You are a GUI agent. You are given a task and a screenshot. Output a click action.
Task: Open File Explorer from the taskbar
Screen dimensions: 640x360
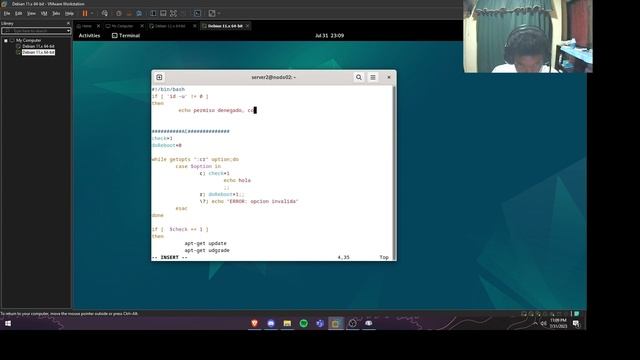point(287,323)
